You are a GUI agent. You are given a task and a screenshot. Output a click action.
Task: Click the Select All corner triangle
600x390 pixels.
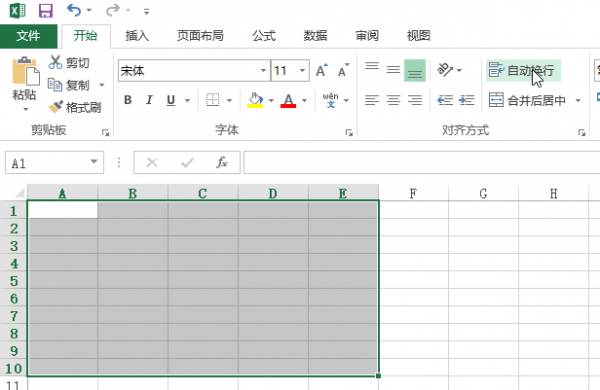(20, 193)
